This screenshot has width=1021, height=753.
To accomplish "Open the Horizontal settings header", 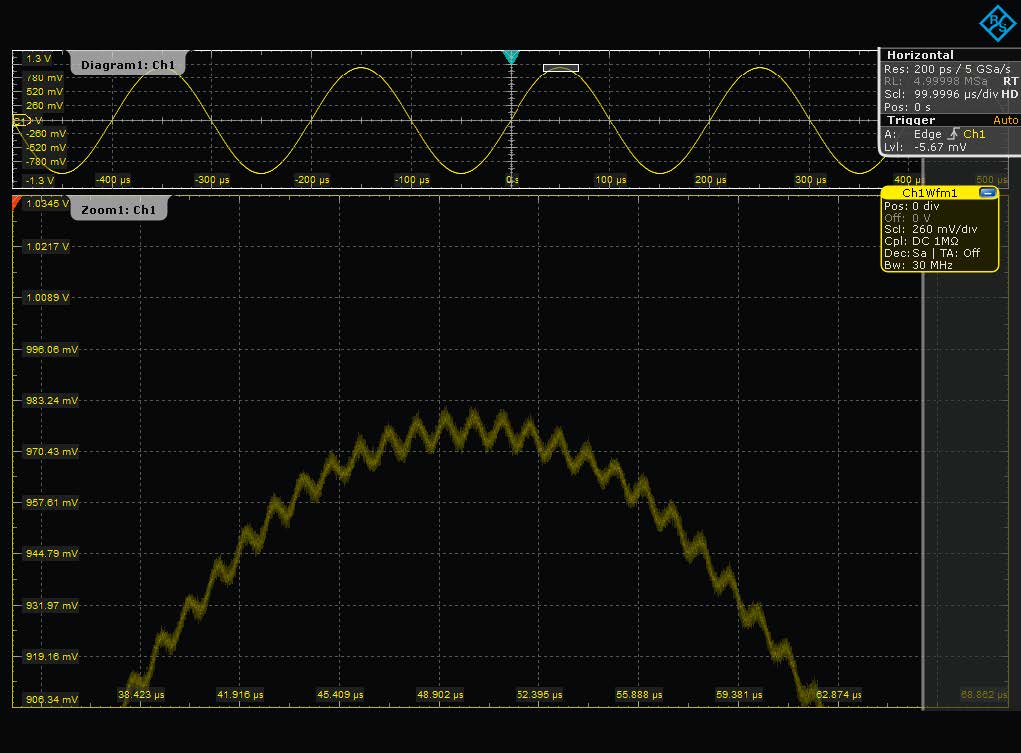I will click(920, 55).
